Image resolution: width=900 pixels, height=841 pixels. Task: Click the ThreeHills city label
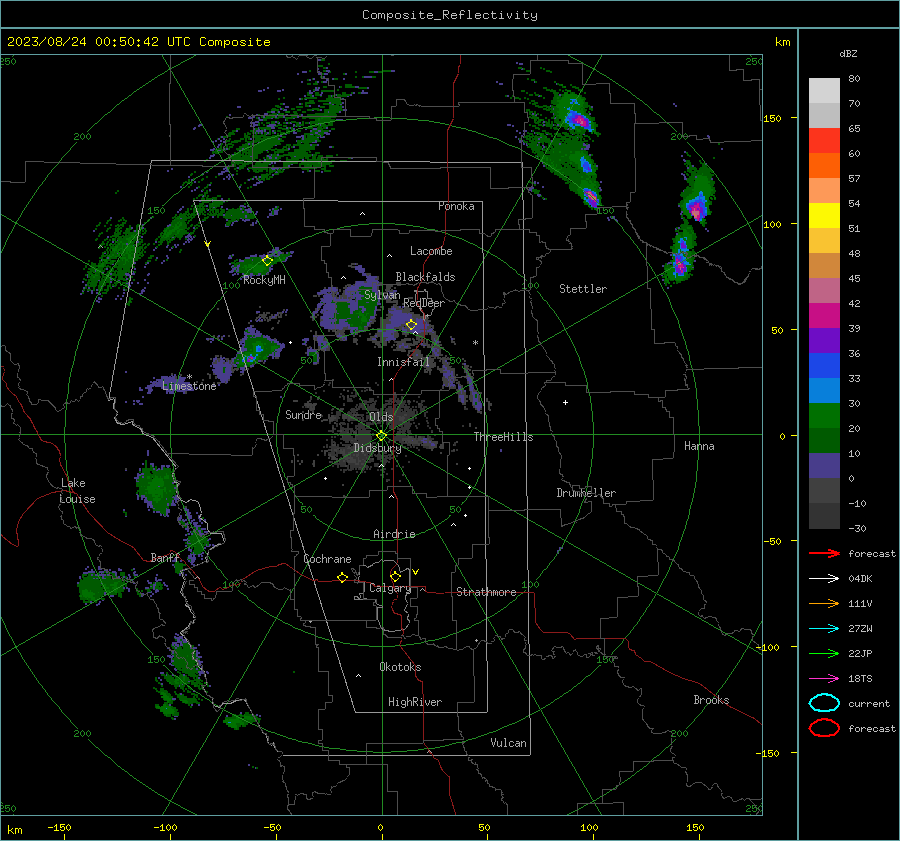pos(503,437)
